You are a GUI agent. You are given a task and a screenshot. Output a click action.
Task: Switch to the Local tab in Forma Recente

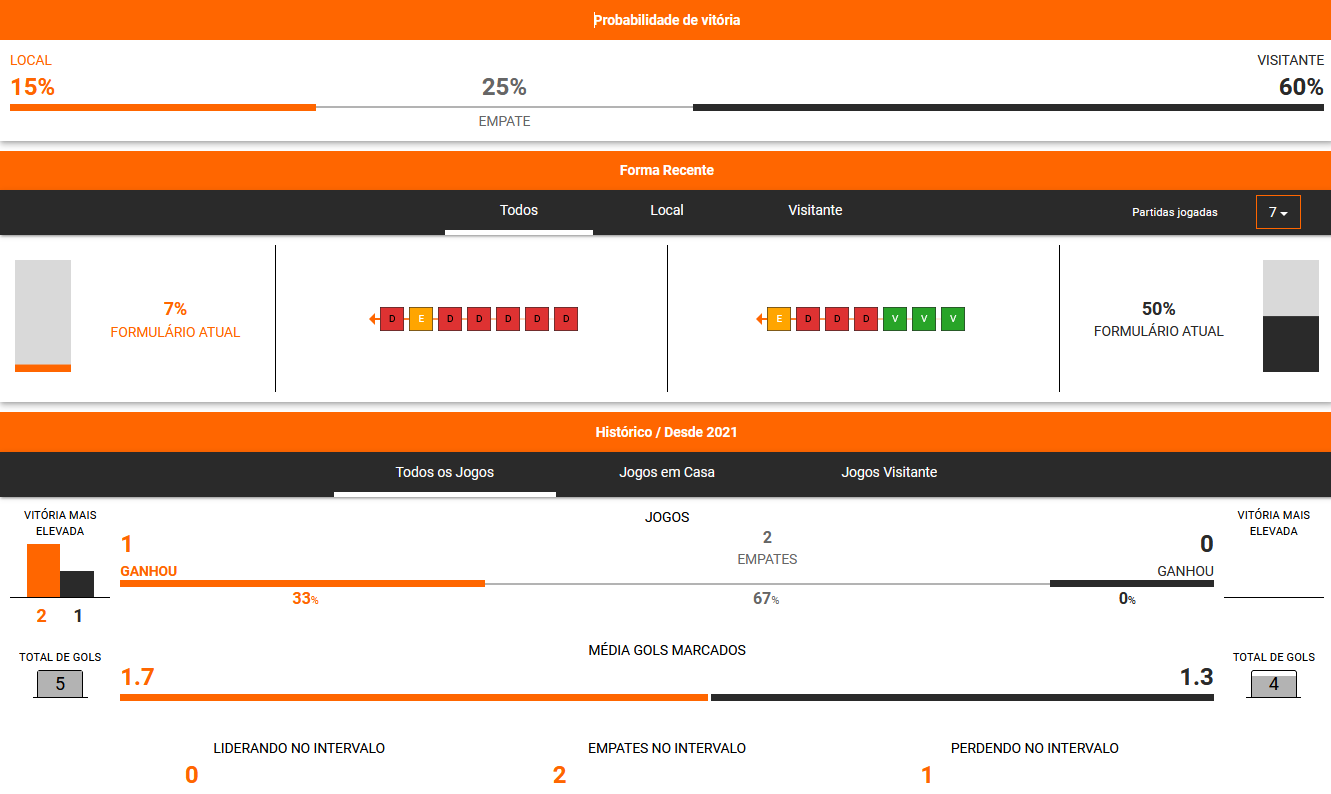pyautogui.click(x=667, y=211)
